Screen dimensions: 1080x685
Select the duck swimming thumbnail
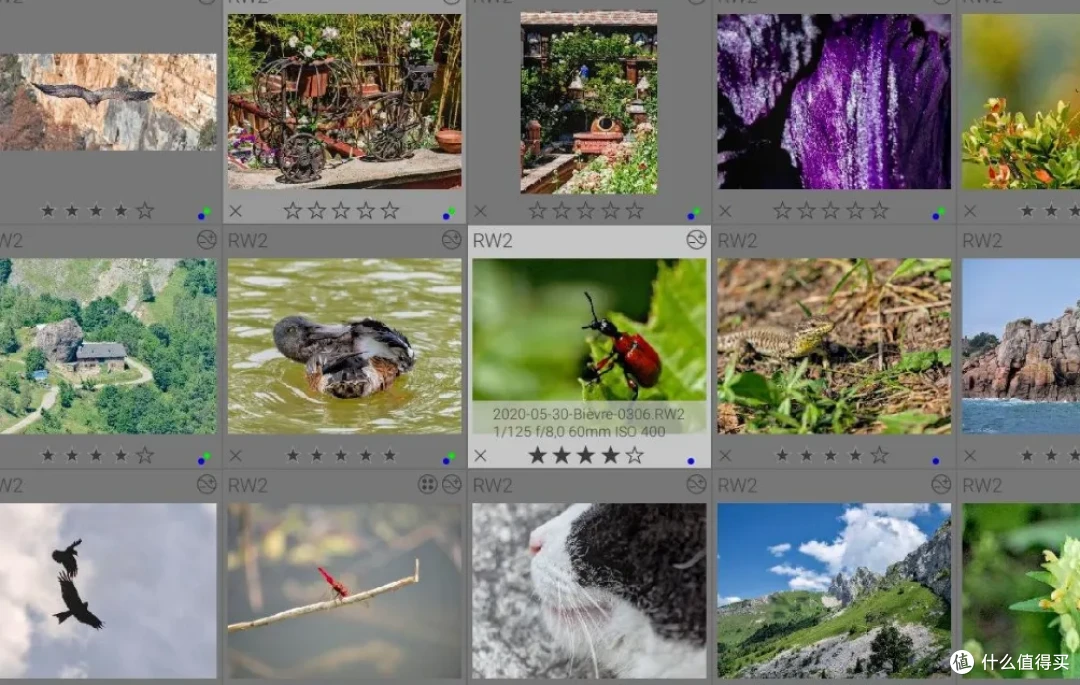coord(344,346)
